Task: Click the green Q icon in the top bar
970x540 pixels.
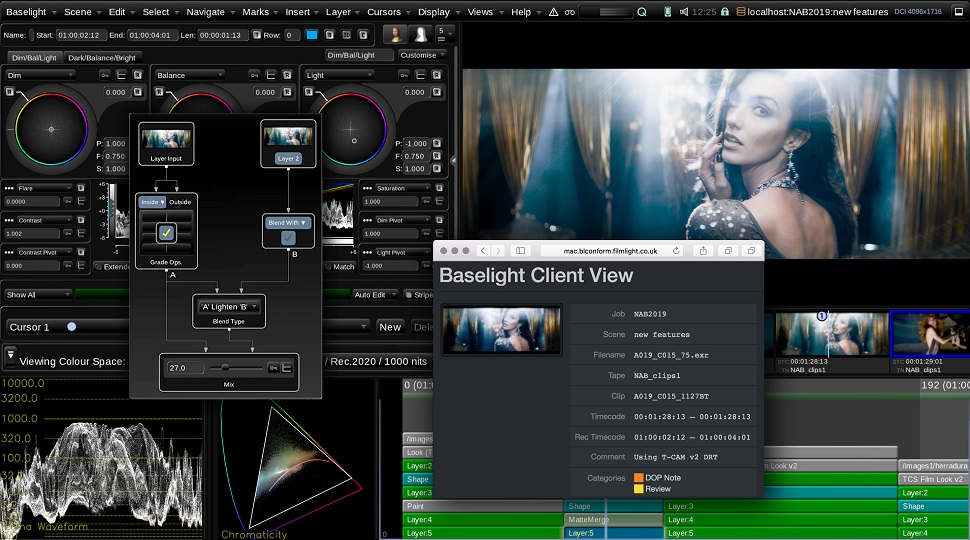Action: pyautogui.click(x=642, y=12)
